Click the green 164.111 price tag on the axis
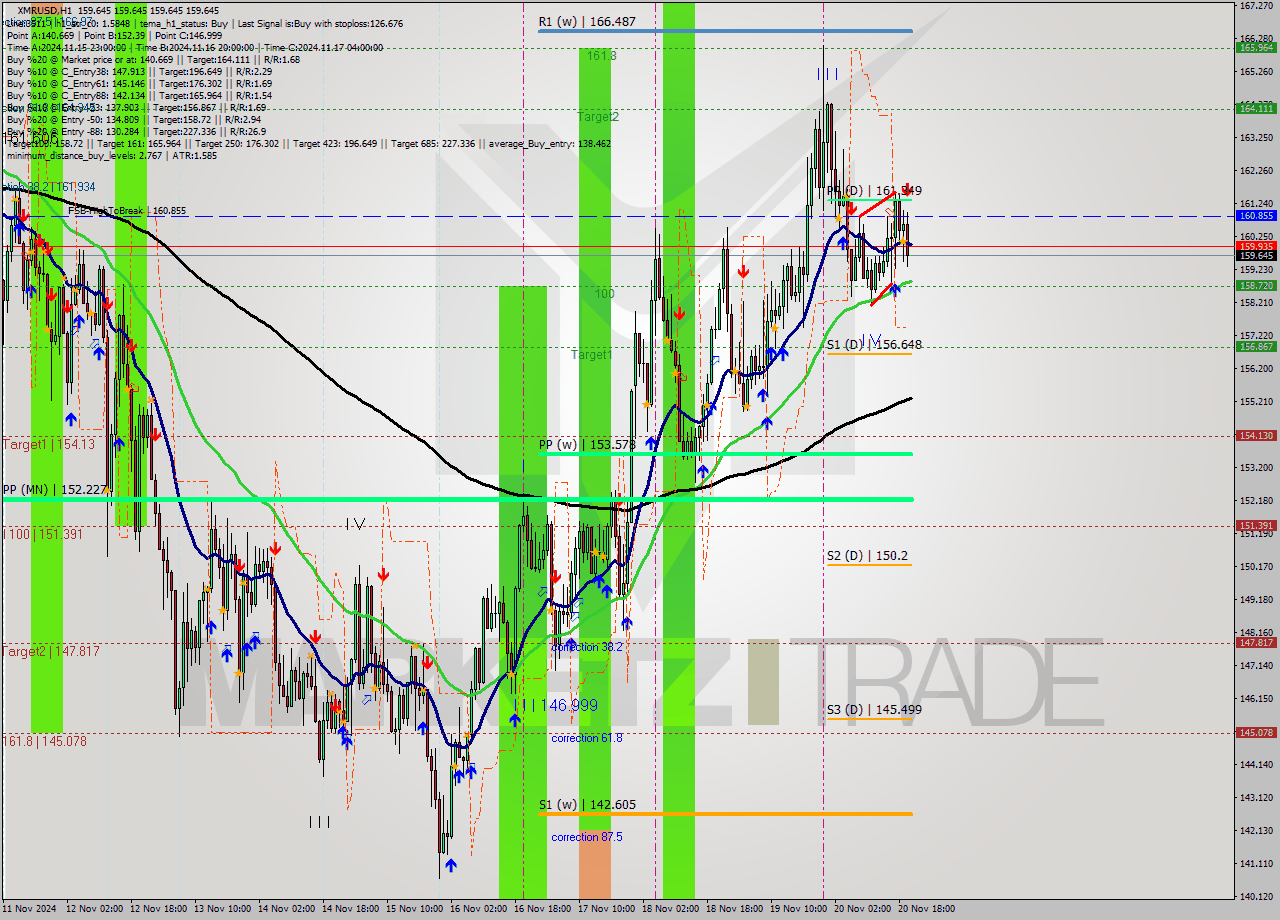Viewport: 1280px width, 920px height. [1256, 108]
